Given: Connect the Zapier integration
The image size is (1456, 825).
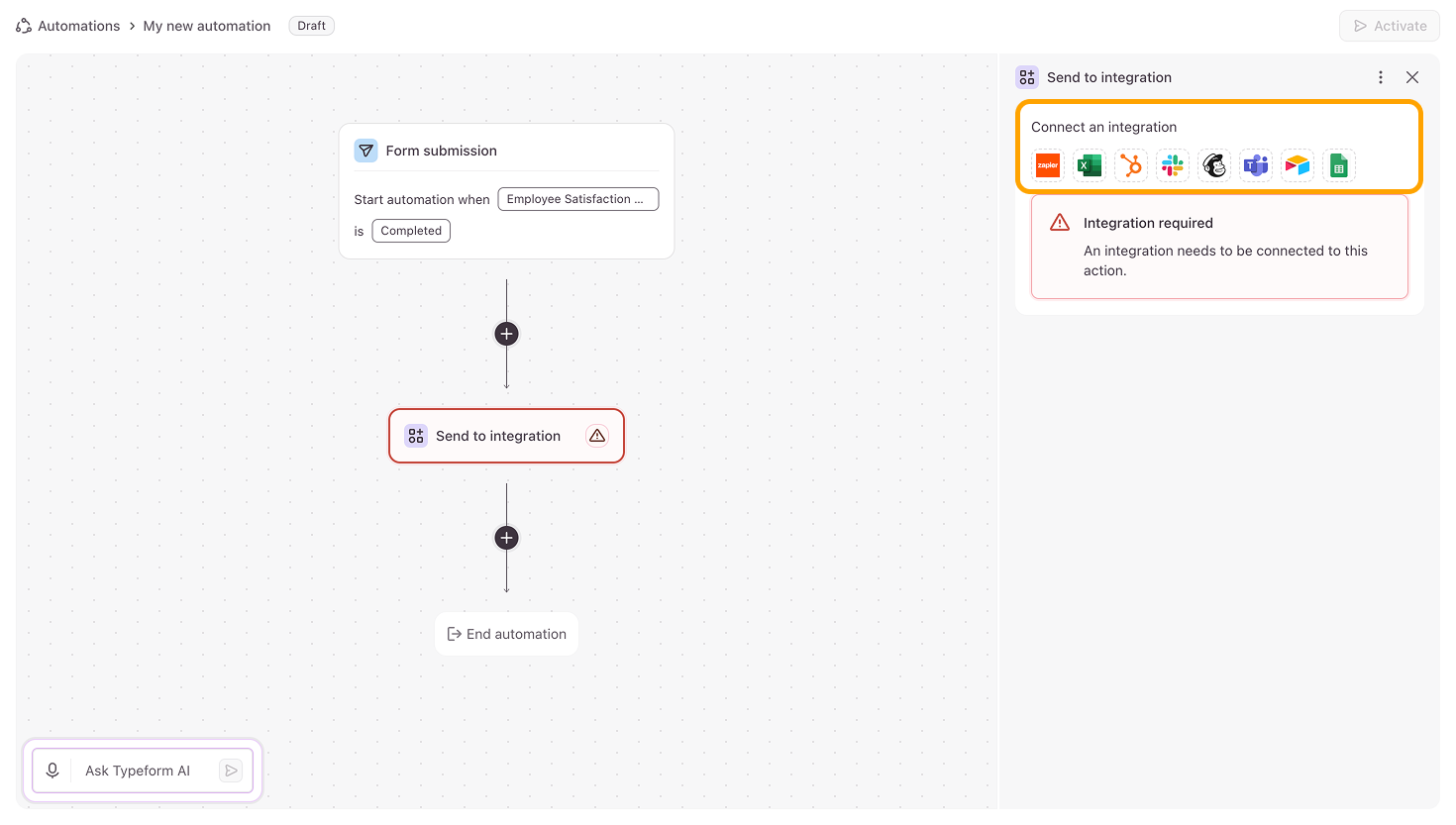Looking at the screenshot, I should point(1048,165).
